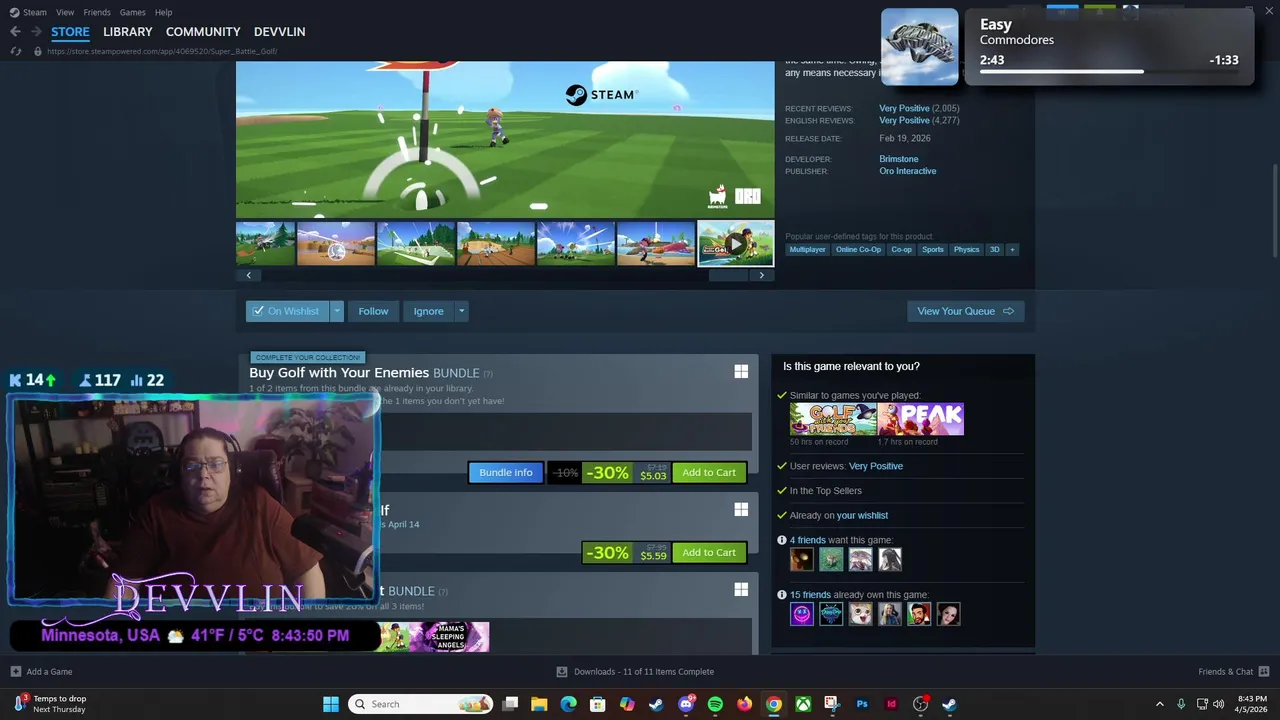Show hidden system tray icons
The height and width of the screenshot is (720, 1280).
tap(1160, 704)
